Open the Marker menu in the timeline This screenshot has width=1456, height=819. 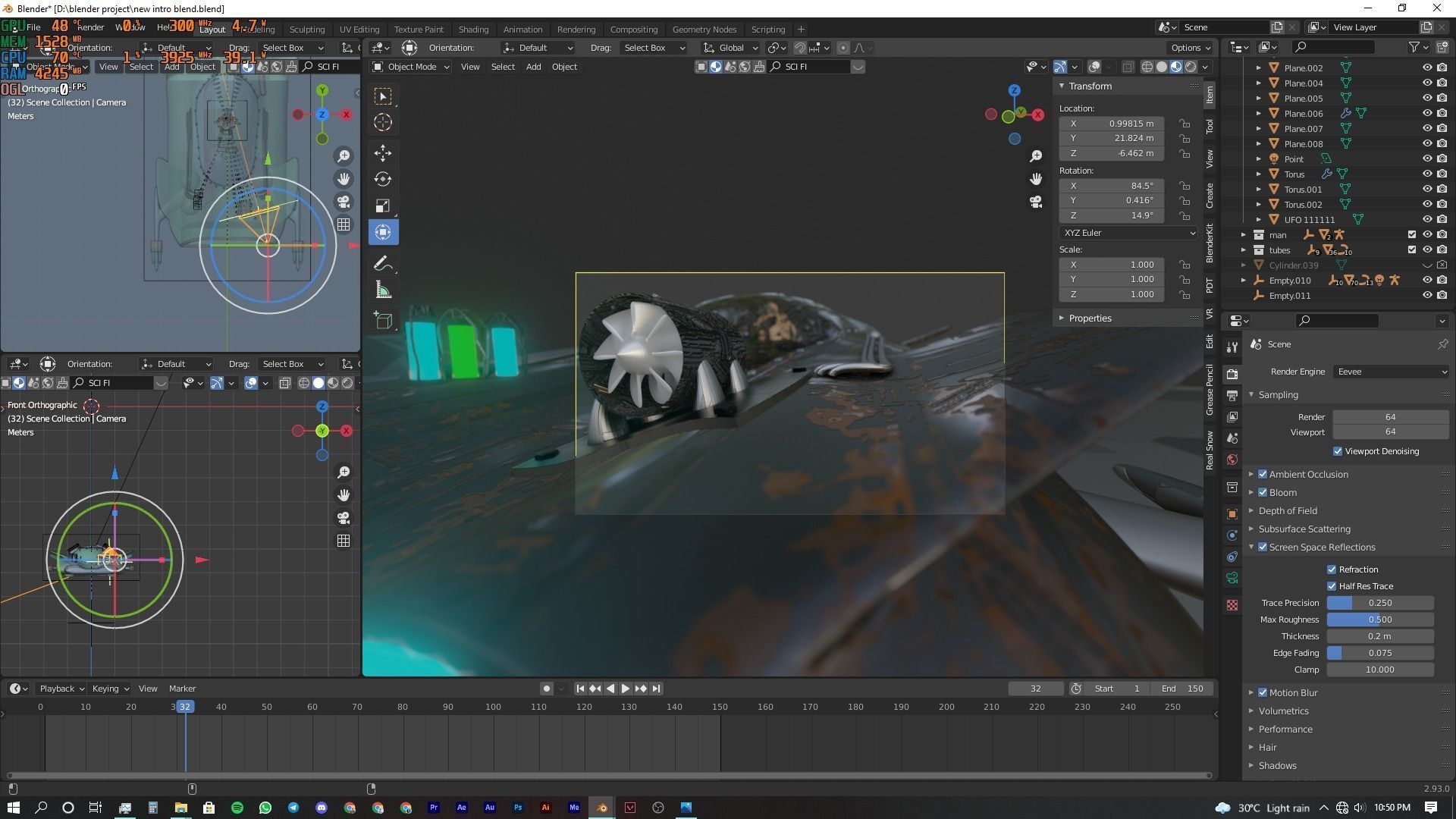pyautogui.click(x=182, y=689)
